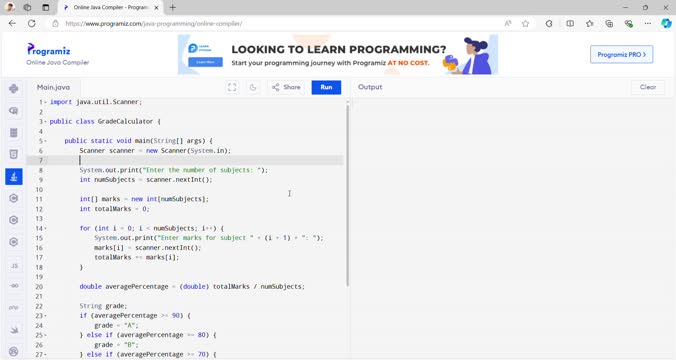This screenshot has height=360, width=676.
Task: Open the R language compiler icon
Action: pos(14,111)
